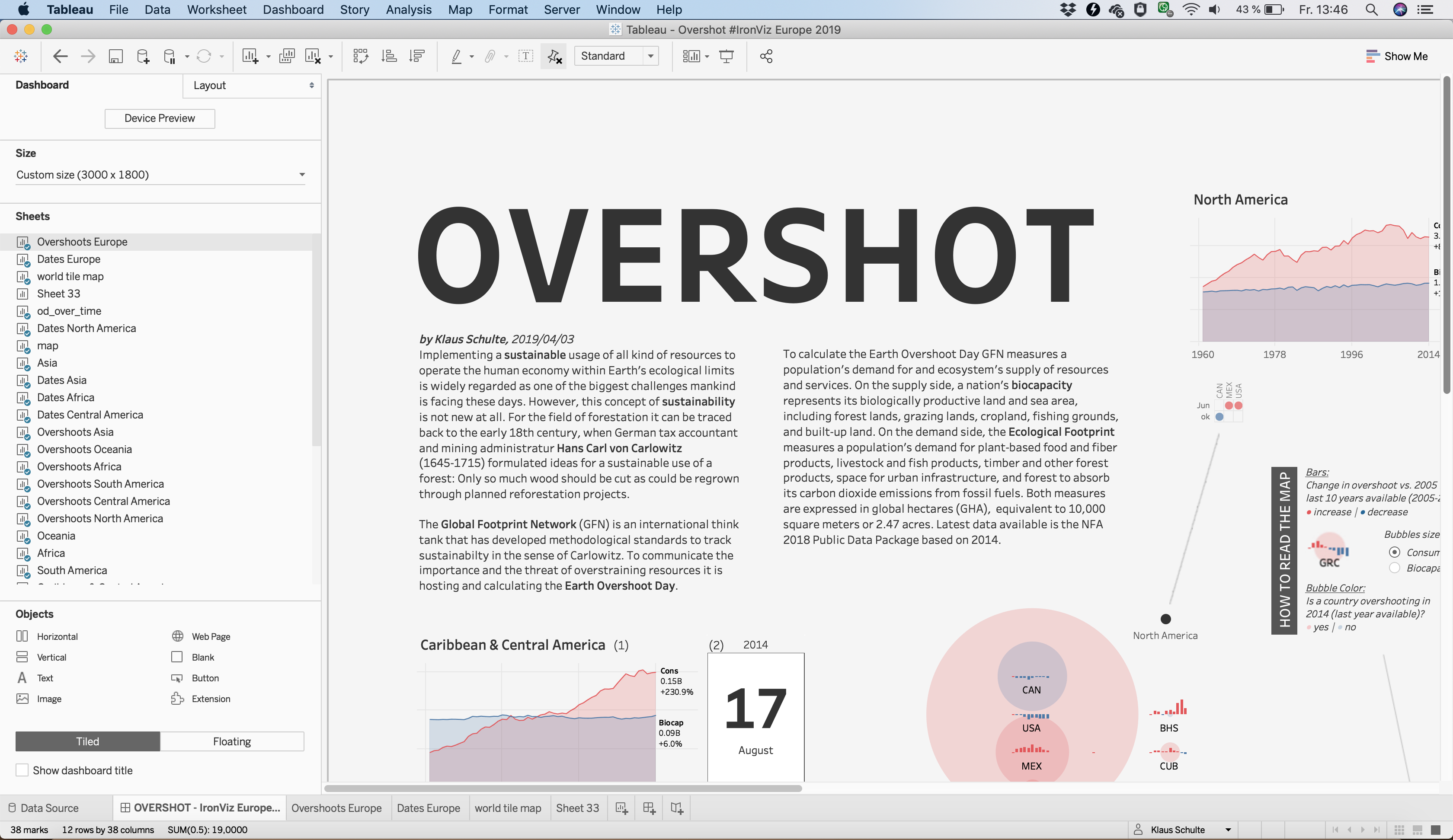Click the New Story tab icon at bottom
The height and width of the screenshot is (840, 1453).
point(676,808)
